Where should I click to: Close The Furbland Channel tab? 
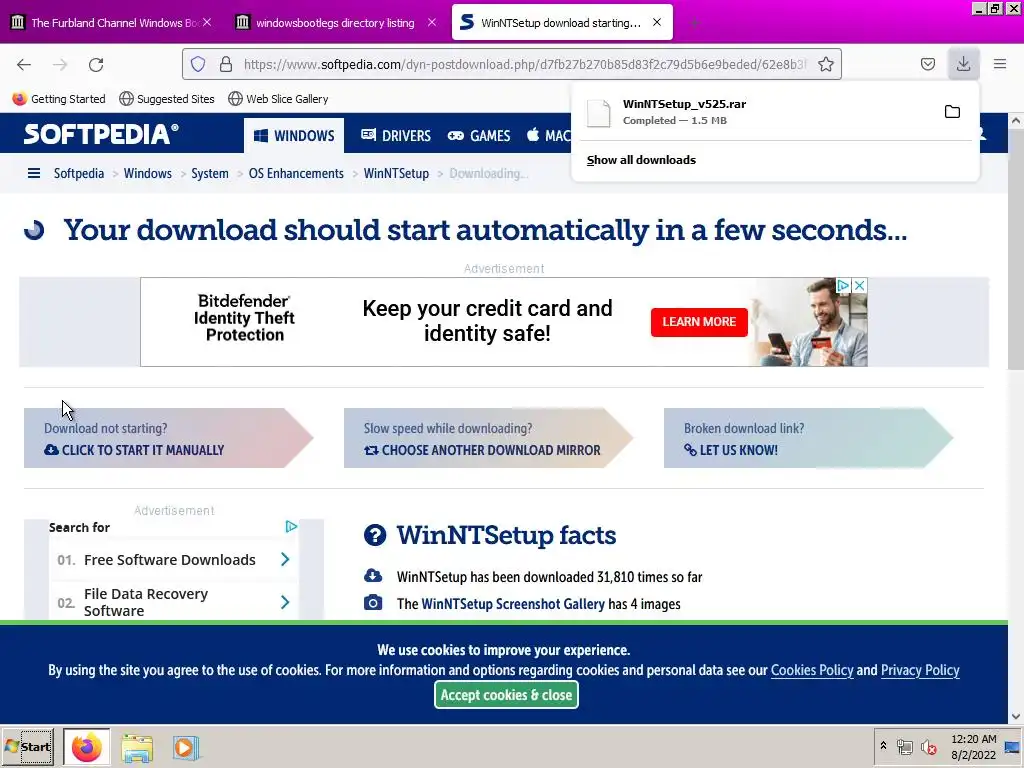pos(207,22)
